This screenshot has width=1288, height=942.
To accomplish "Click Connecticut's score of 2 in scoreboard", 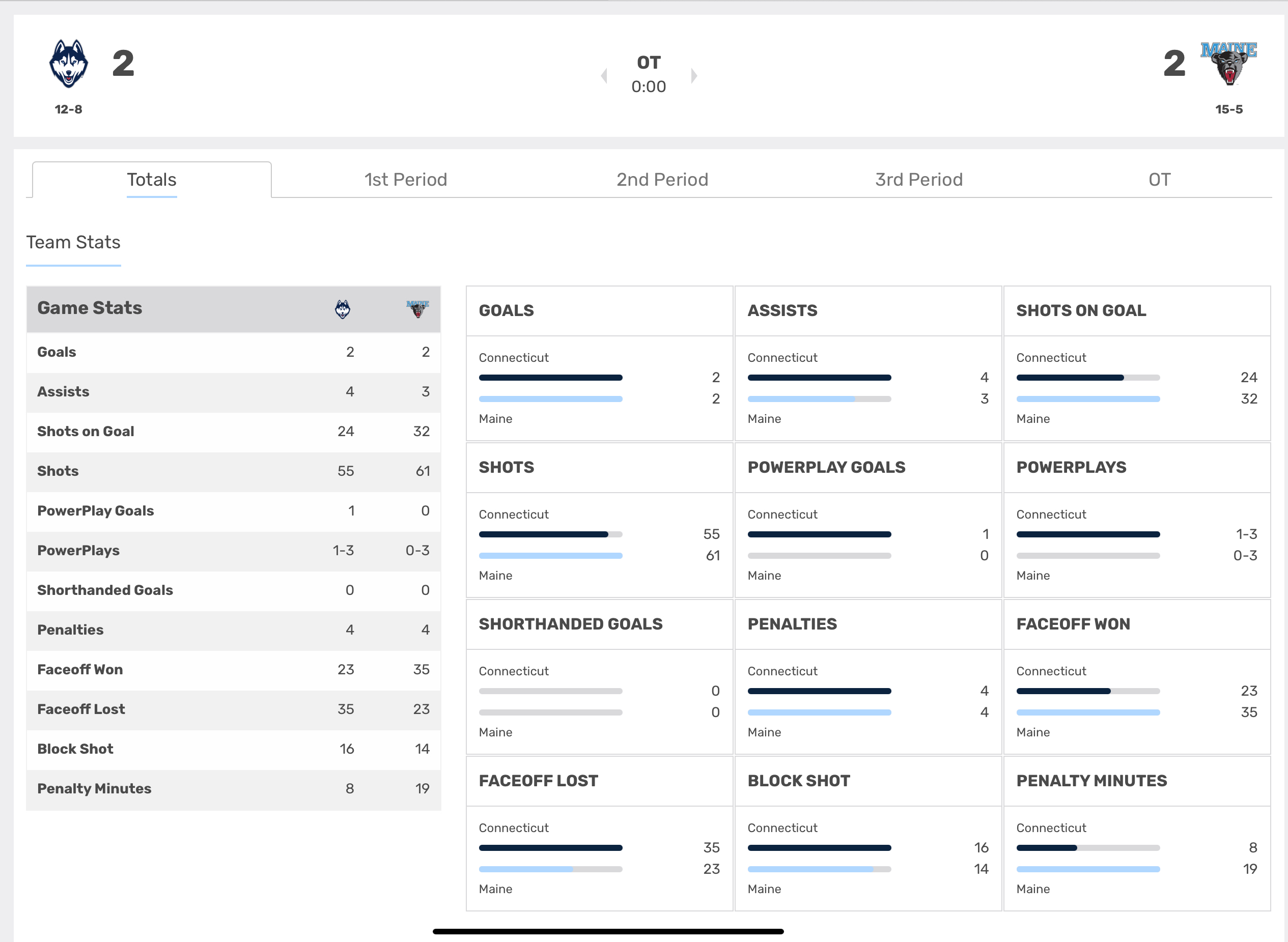I will (x=123, y=63).
